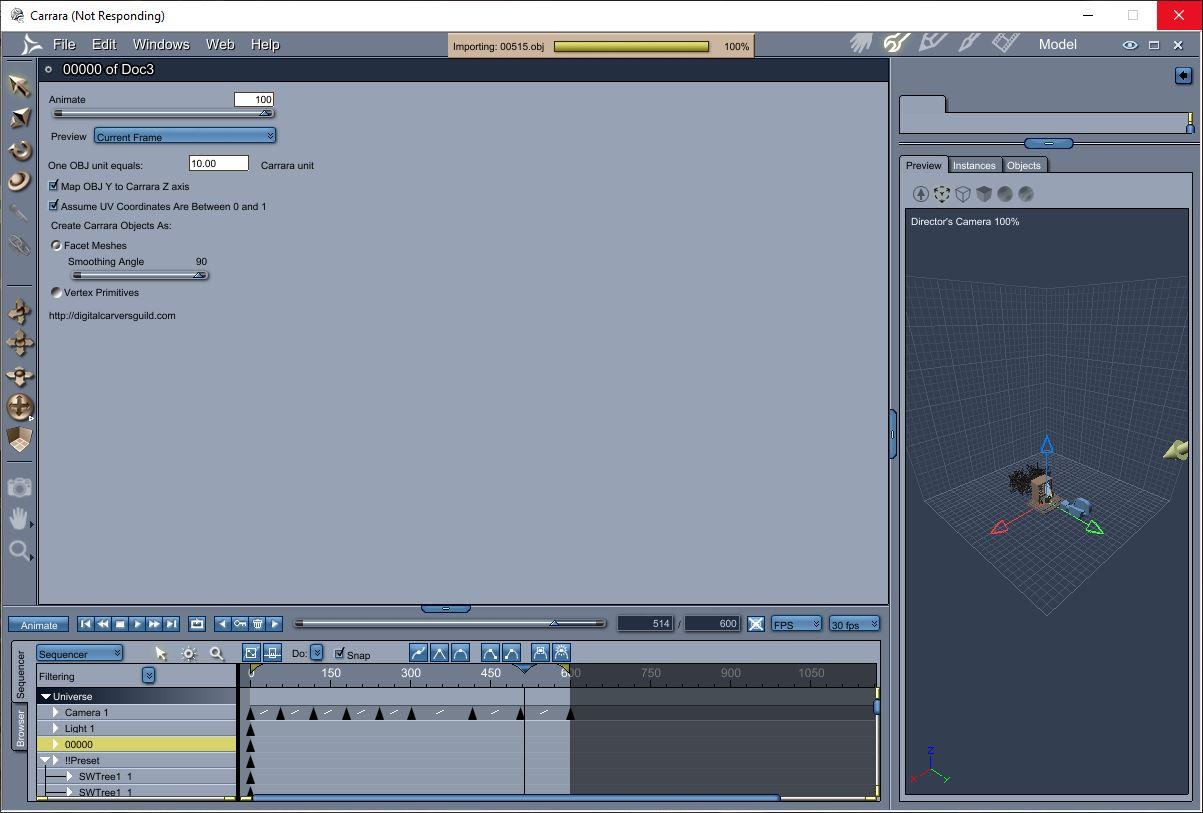Select the Scale tool below the arrow
1203x813 pixels.
pyautogui.click(x=19, y=118)
